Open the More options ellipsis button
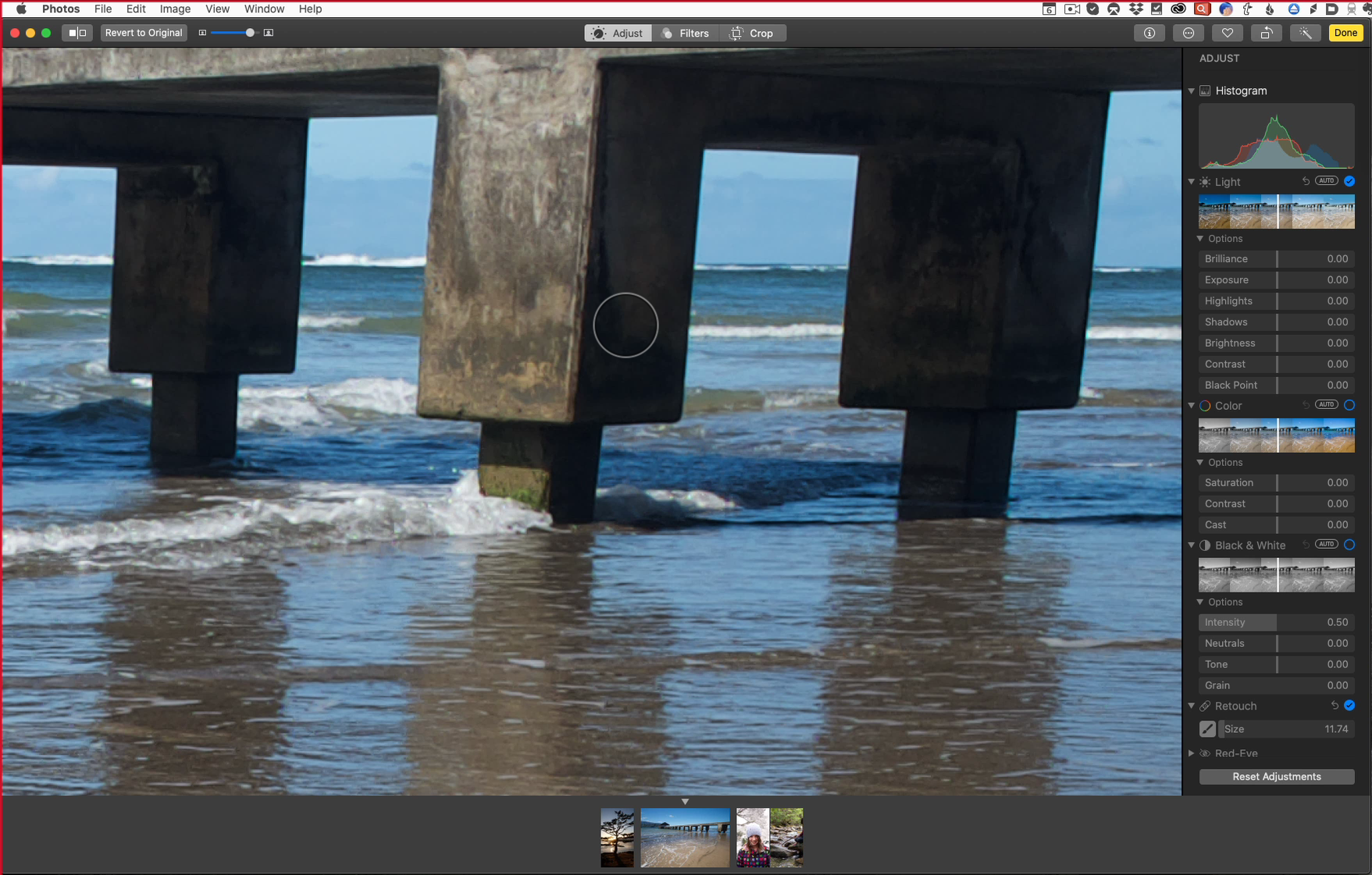Image resolution: width=1372 pixels, height=875 pixels. (x=1188, y=33)
